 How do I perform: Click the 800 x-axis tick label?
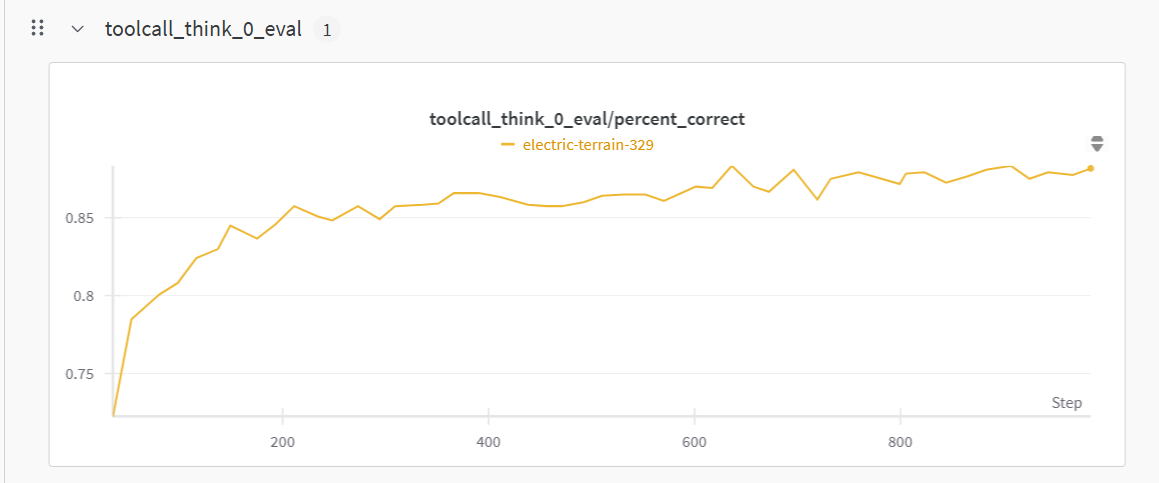tap(900, 443)
